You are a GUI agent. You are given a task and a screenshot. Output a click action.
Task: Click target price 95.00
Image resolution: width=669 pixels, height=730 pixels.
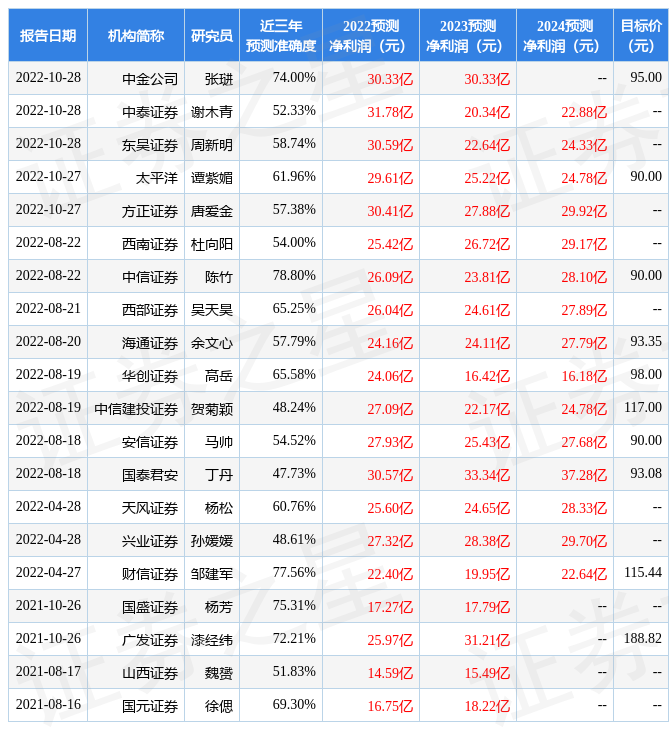(x=646, y=77)
